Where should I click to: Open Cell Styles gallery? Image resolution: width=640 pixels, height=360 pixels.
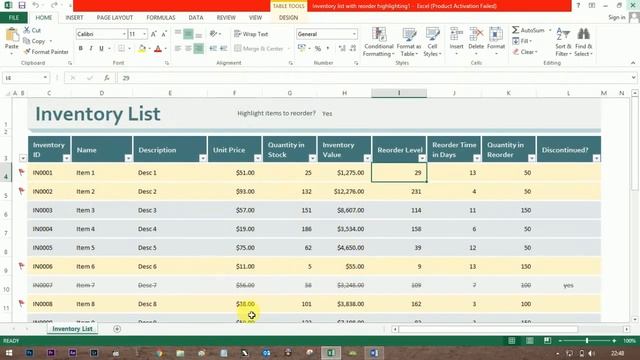click(x=432, y=42)
